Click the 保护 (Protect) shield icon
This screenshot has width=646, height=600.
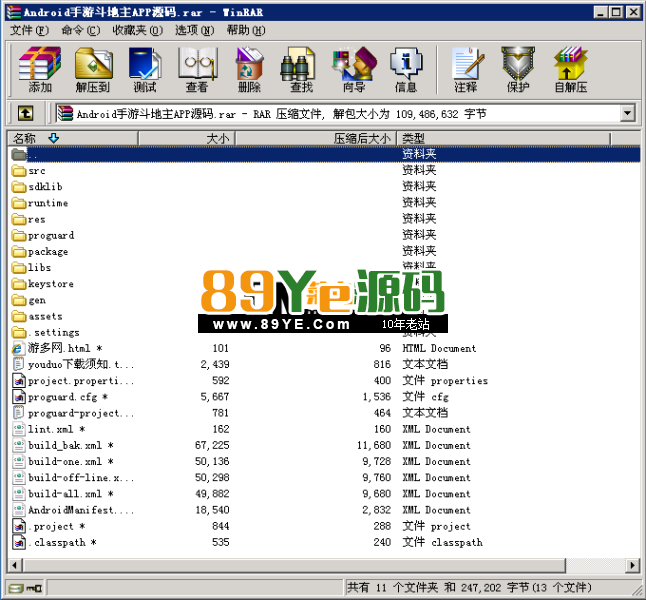518,63
